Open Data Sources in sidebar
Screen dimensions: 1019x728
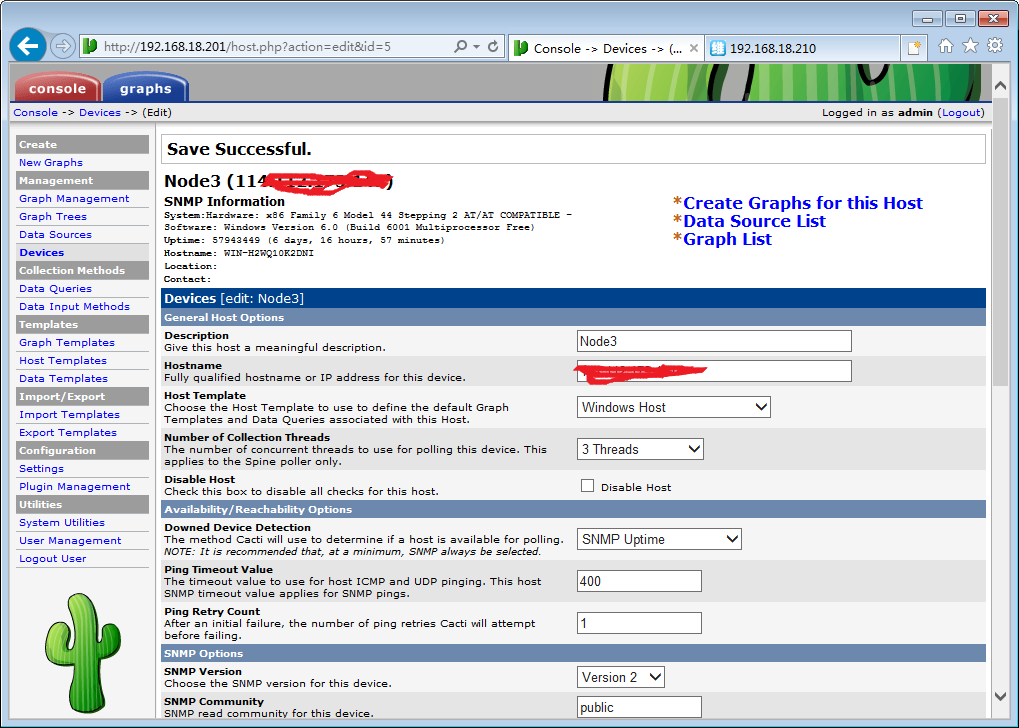(x=55, y=235)
